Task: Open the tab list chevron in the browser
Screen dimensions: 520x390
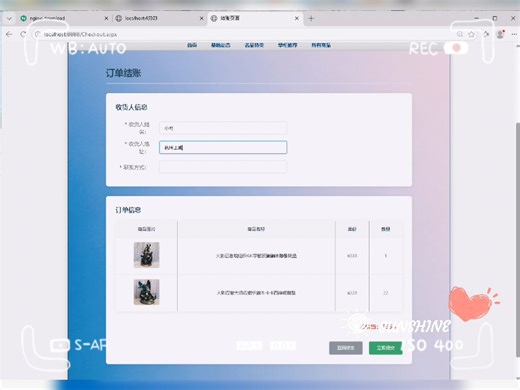Action: pyautogui.click(x=9, y=18)
